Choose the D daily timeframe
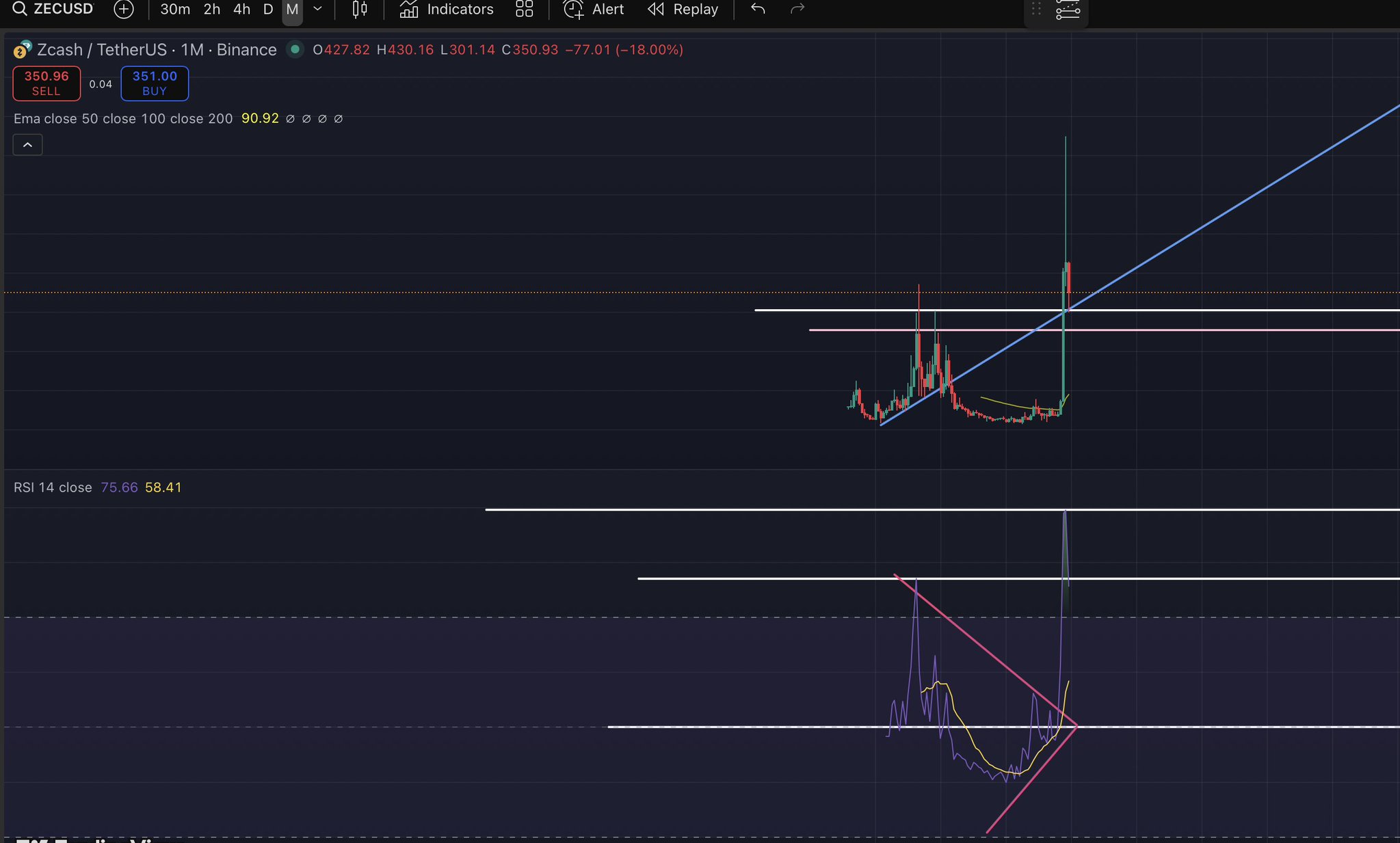This screenshot has width=1400, height=843. click(268, 9)
